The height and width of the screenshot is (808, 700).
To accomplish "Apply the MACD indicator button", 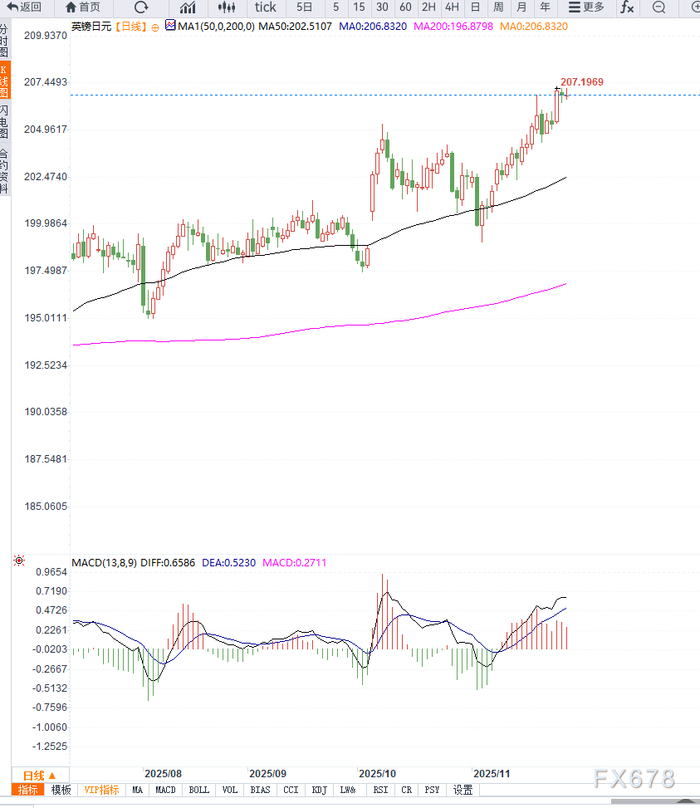I will [x=165, y=789].
